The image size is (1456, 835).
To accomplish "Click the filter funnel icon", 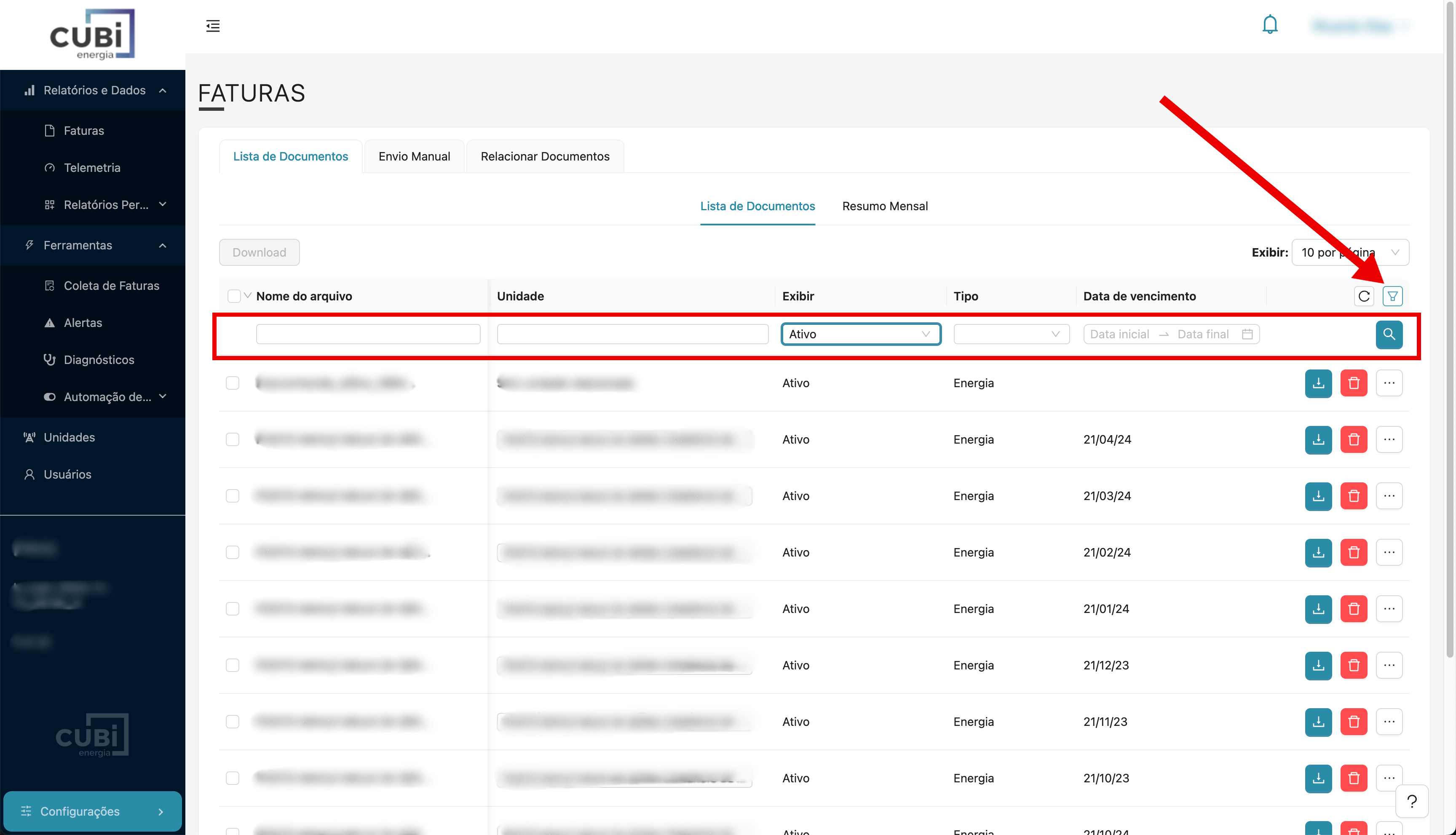I will (x=1392, y=296).
